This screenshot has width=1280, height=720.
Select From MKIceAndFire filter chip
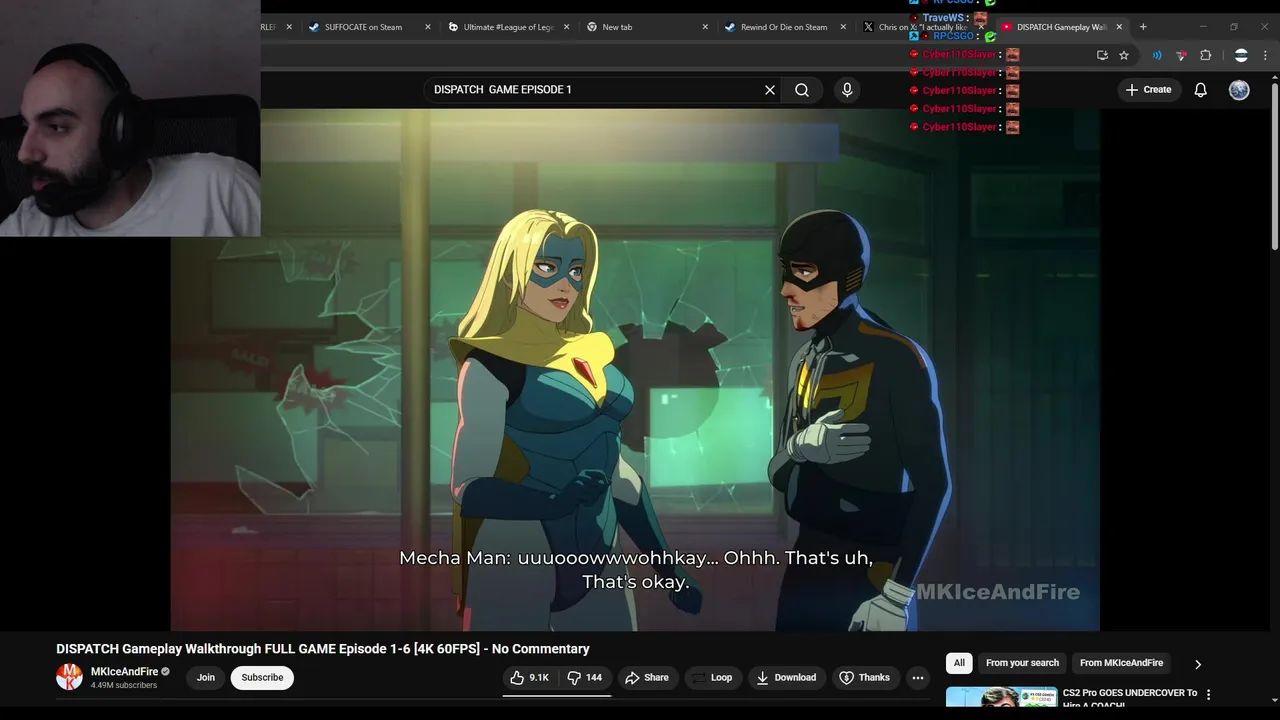coord(1121,663)
